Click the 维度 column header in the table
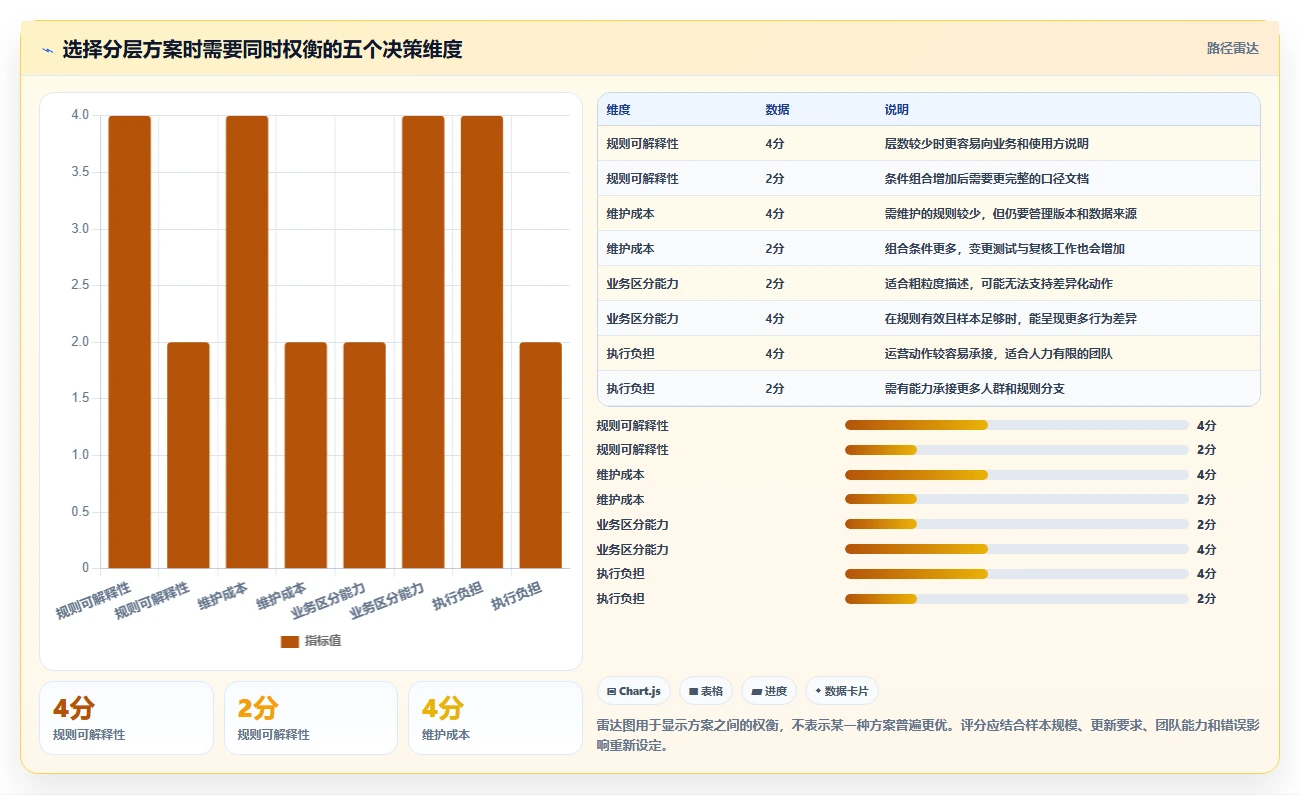 618,110
